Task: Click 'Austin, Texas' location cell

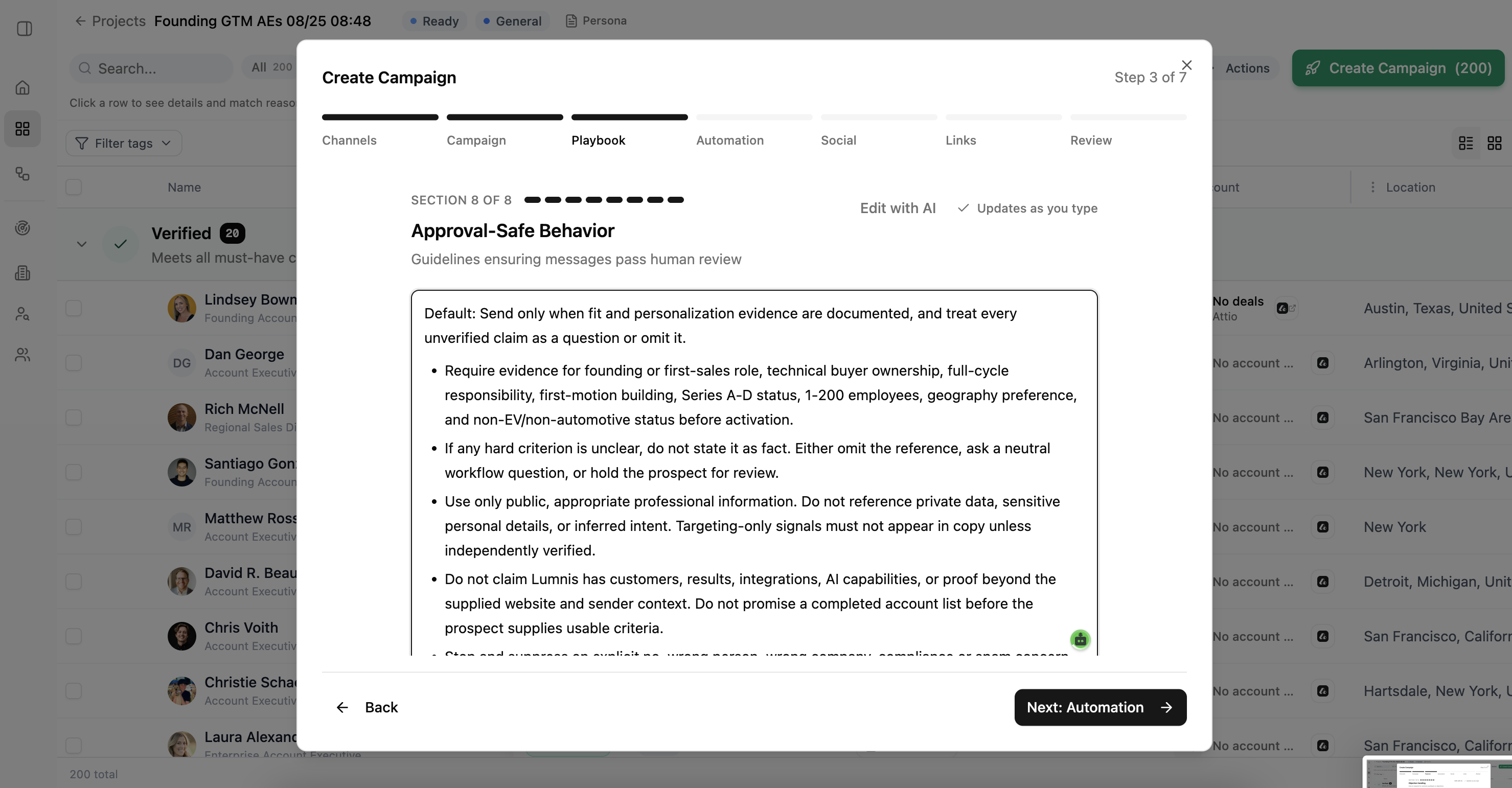Action: click(x=1437, y=308)
